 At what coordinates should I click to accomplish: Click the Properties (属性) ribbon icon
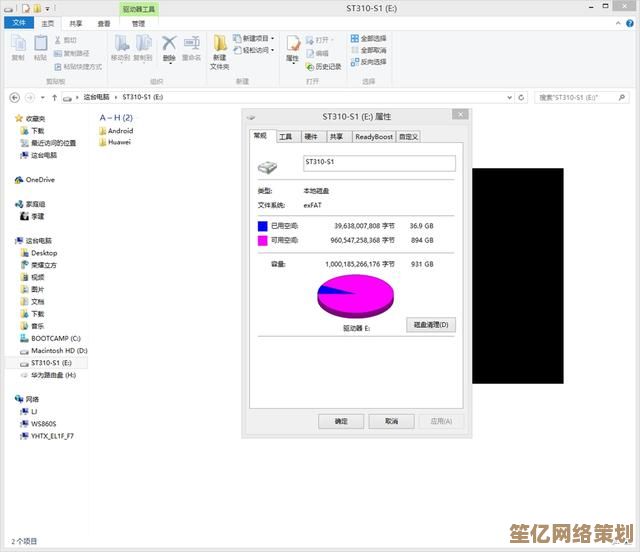click(x=293, y=47)
